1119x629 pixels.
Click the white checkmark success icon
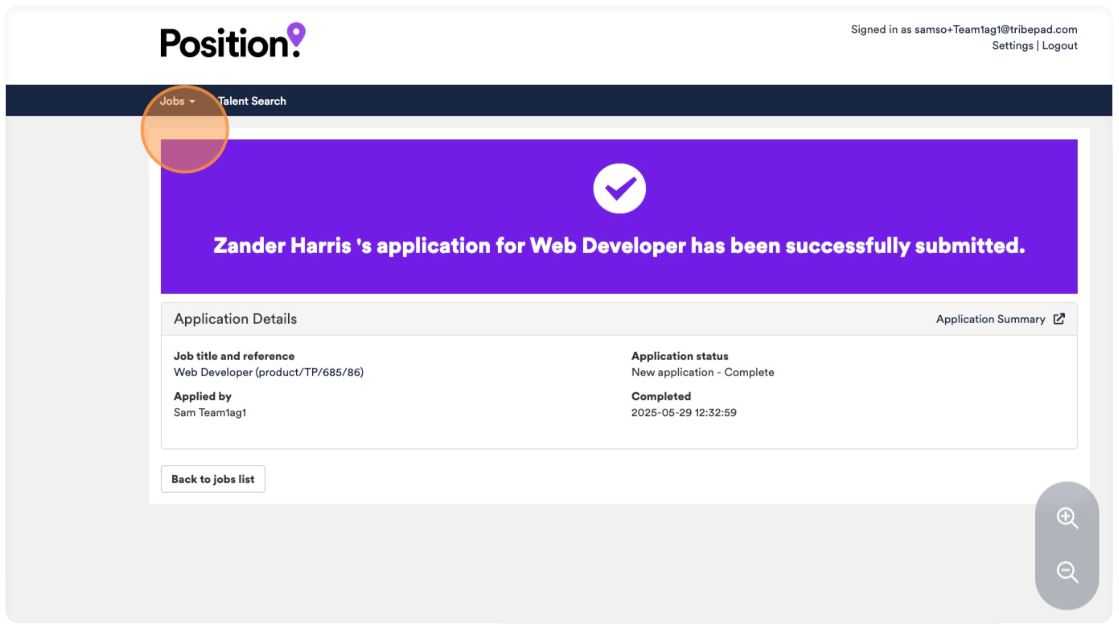[x=619, y=188]
